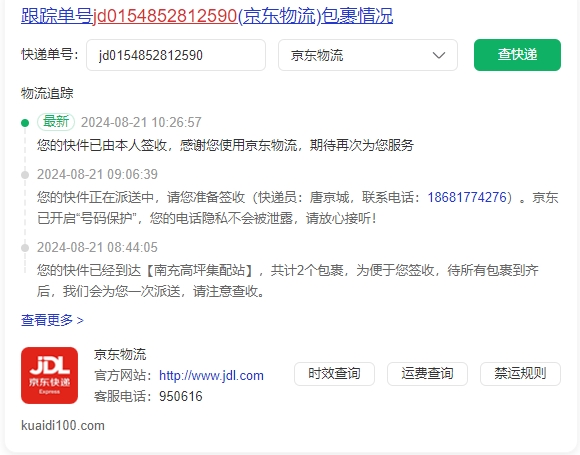Focus the 快递单号 tracking number input
The width and height of the screenshot is (580, 455).
[x=176, y=55]
